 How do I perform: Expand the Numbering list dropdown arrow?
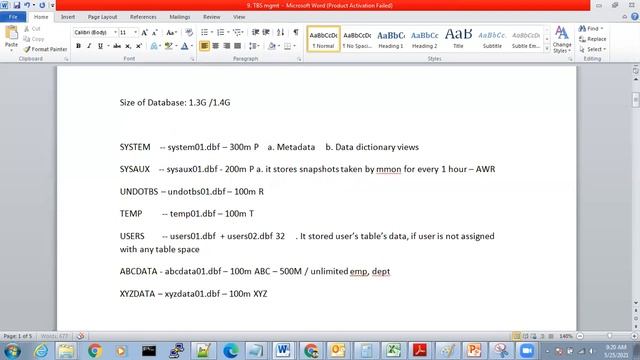pos(228,32)
